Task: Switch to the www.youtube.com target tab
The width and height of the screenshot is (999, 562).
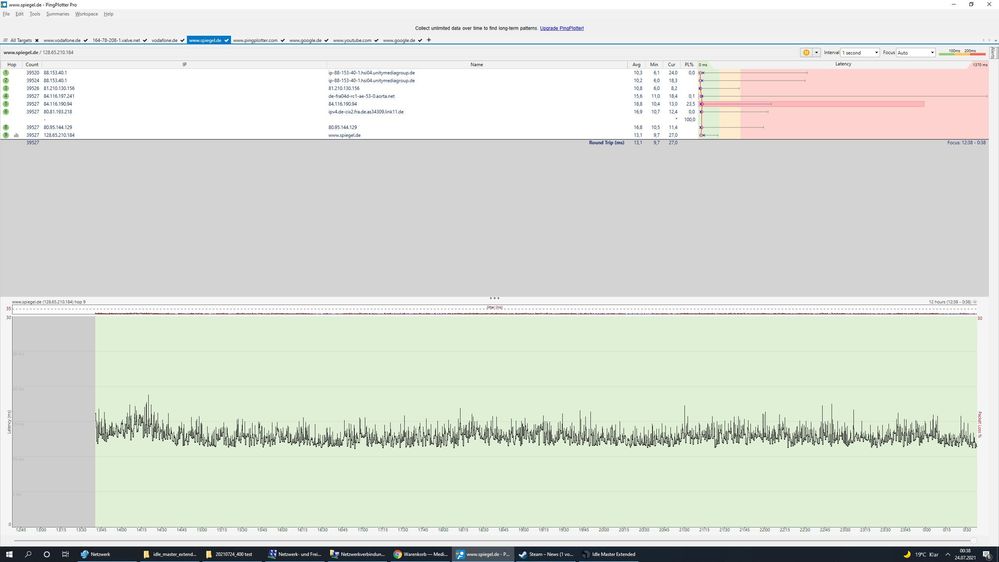Action: click(352, 40)
